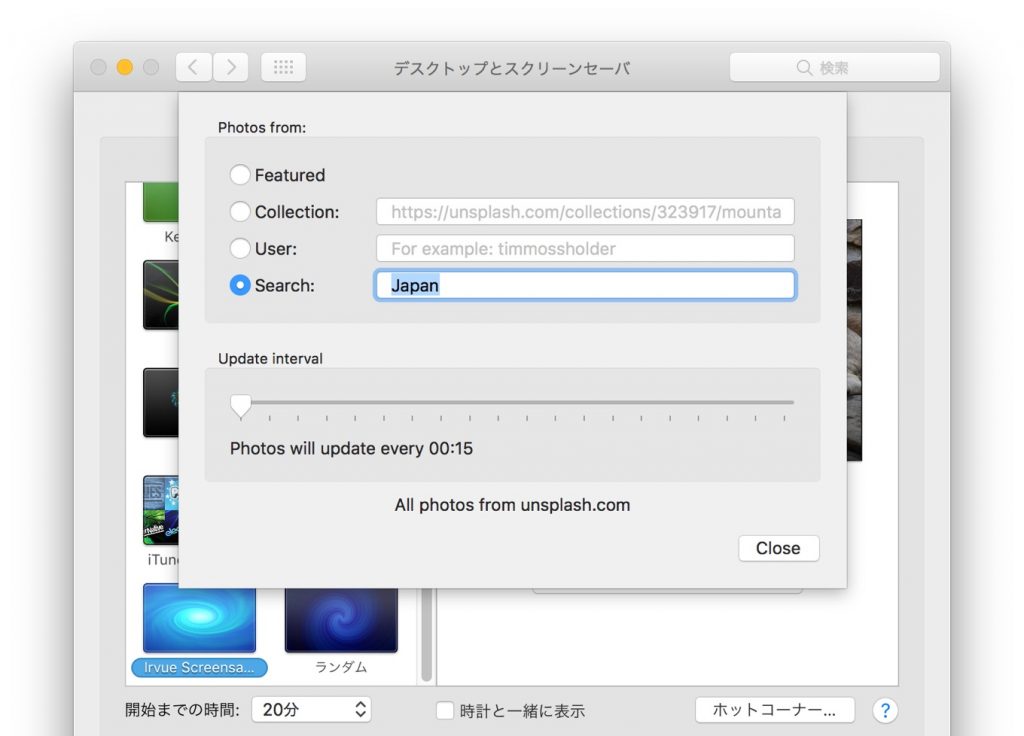Screen dimensions: 1024x736
Task: Show all preferences grid icon
Action: 283,67
